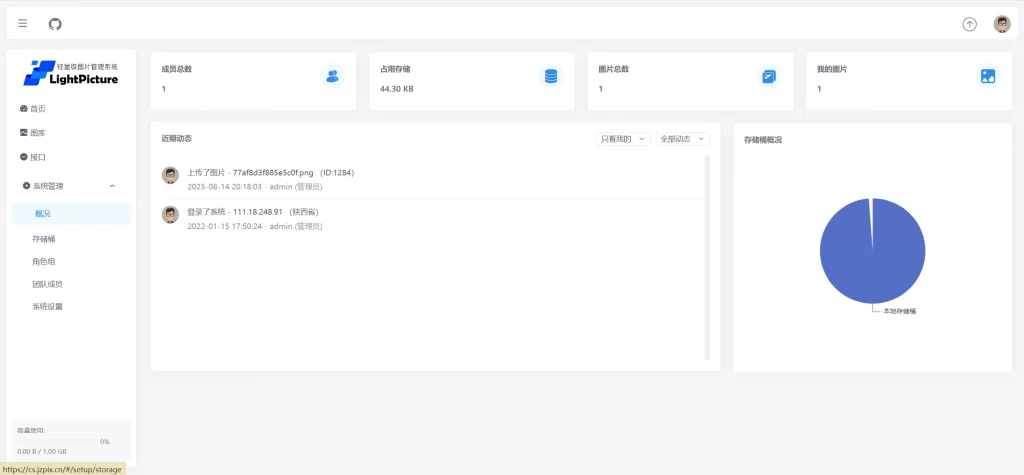The image size is (1024, 475).
Task: Open the 全部动态 filter dropdown
Action: tap(683, 139)
